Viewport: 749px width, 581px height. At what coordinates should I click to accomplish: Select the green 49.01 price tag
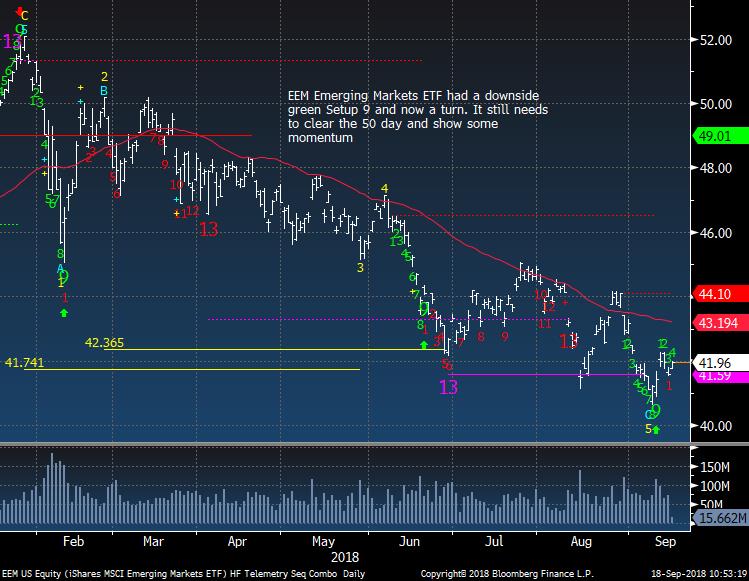pos(720,136)
